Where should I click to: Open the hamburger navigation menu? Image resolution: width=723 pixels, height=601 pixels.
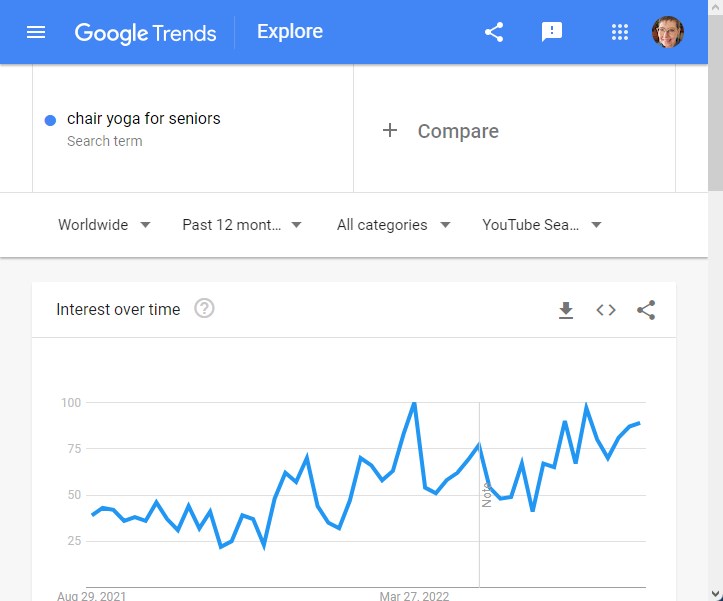tap(36, 32)
